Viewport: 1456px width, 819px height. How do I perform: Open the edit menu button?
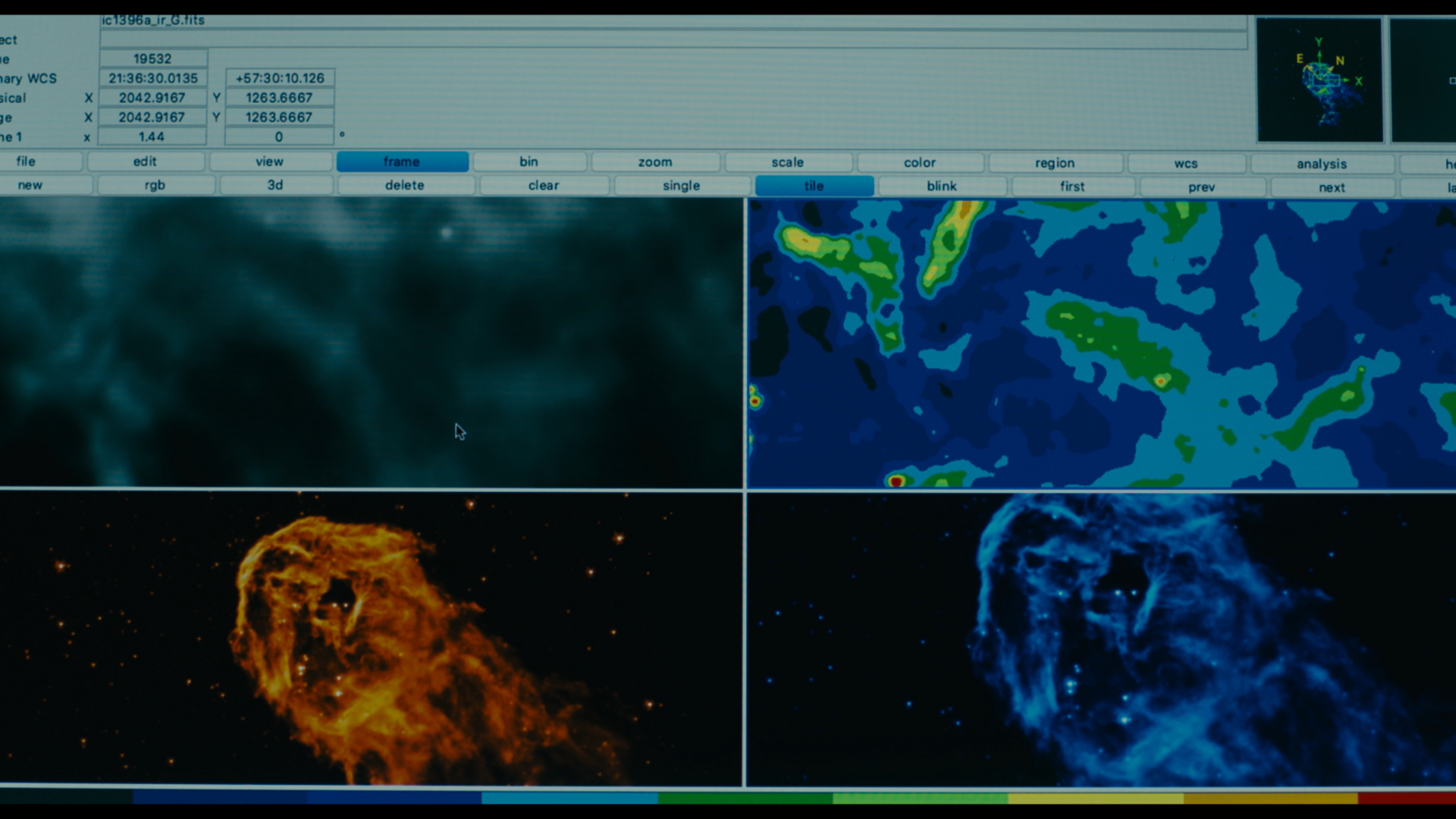145,162
